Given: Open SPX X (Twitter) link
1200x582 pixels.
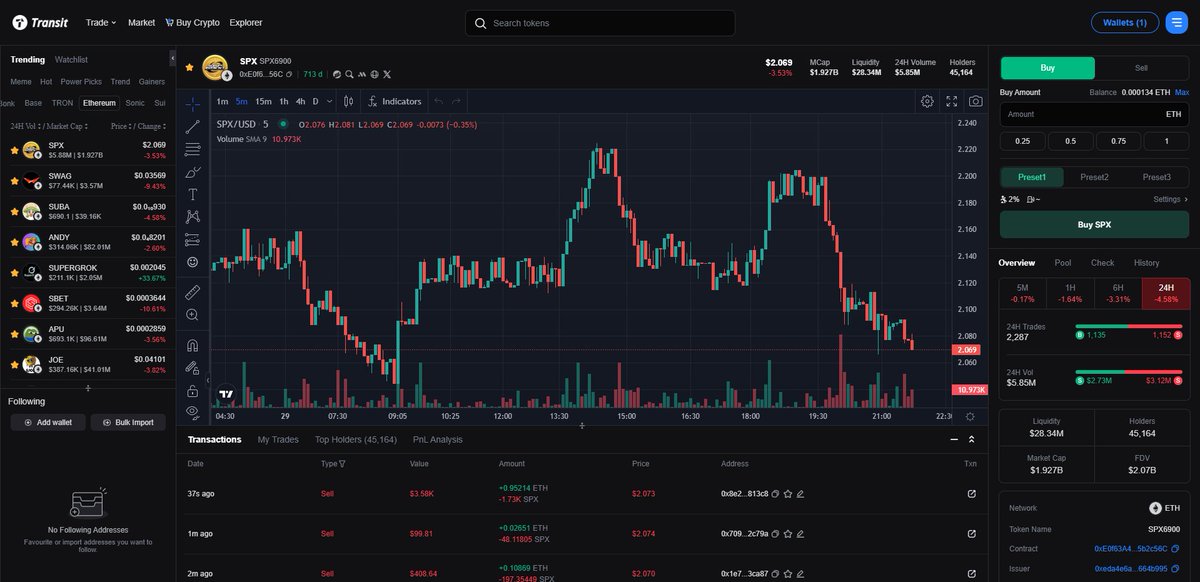Looking at the screenshot, I should [x=388, y=74].
